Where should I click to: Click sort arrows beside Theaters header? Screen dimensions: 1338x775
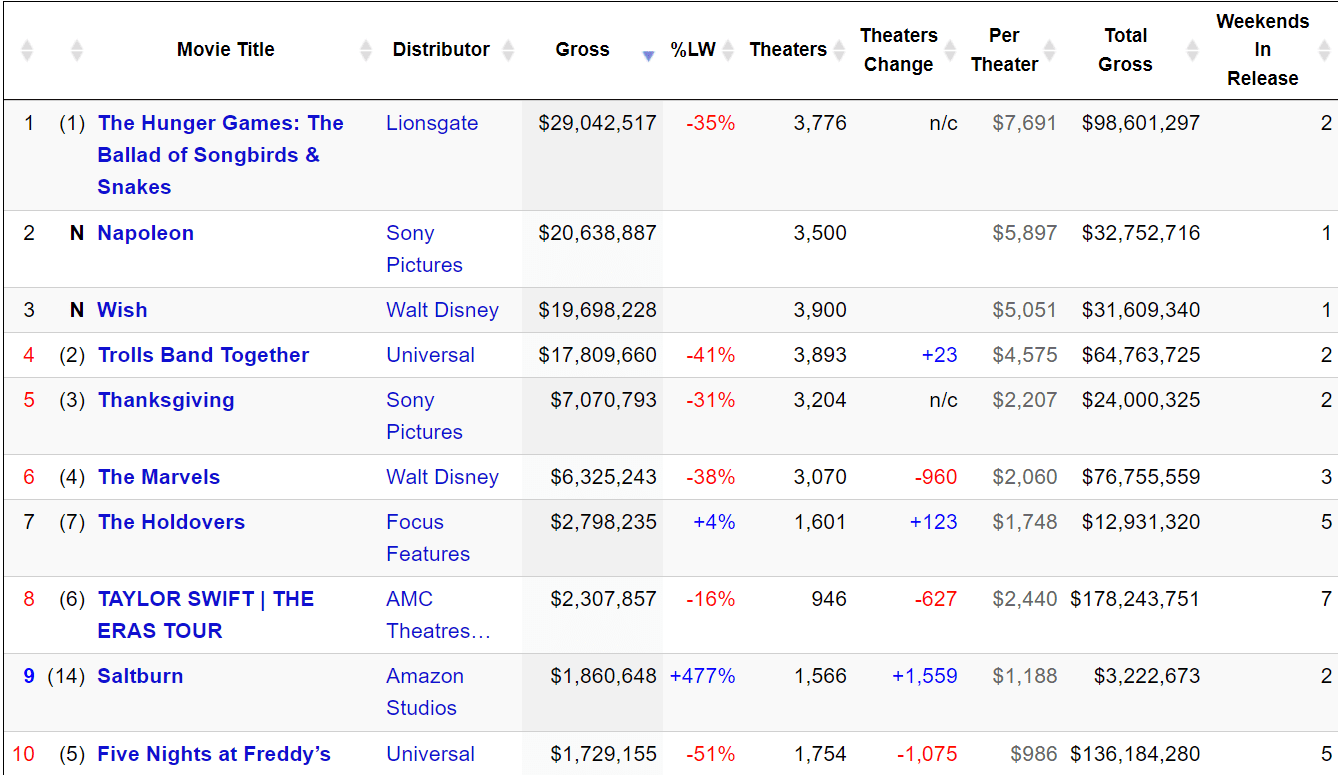coord(838,50)
